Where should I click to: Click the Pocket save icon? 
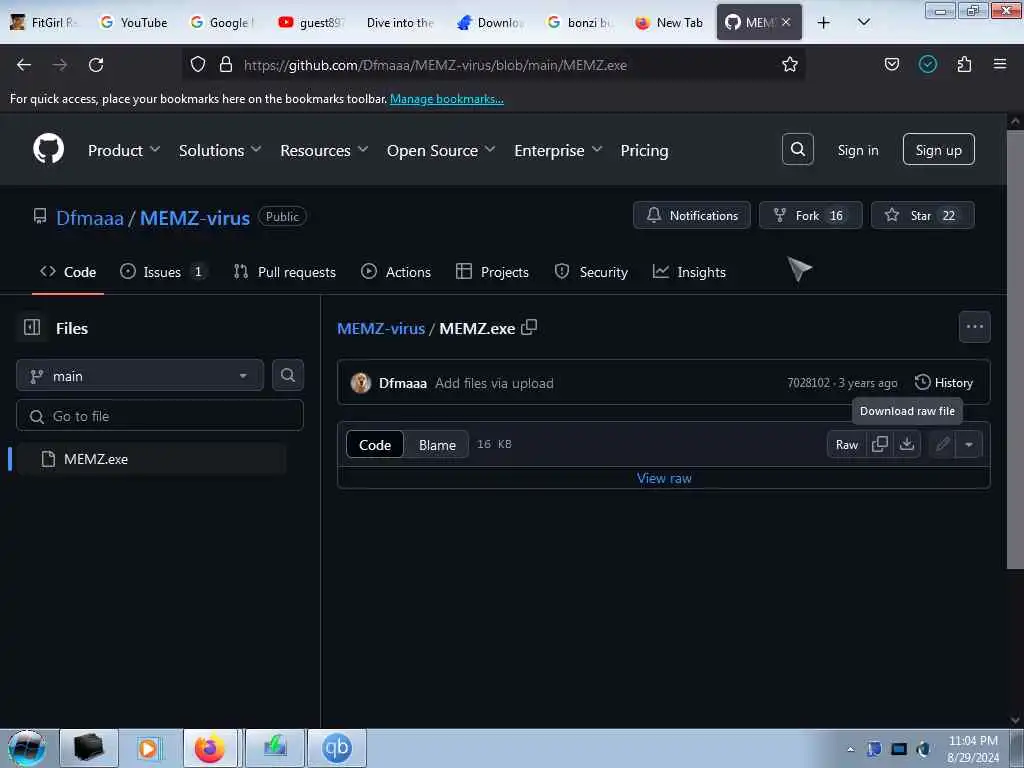click(891, 64)
